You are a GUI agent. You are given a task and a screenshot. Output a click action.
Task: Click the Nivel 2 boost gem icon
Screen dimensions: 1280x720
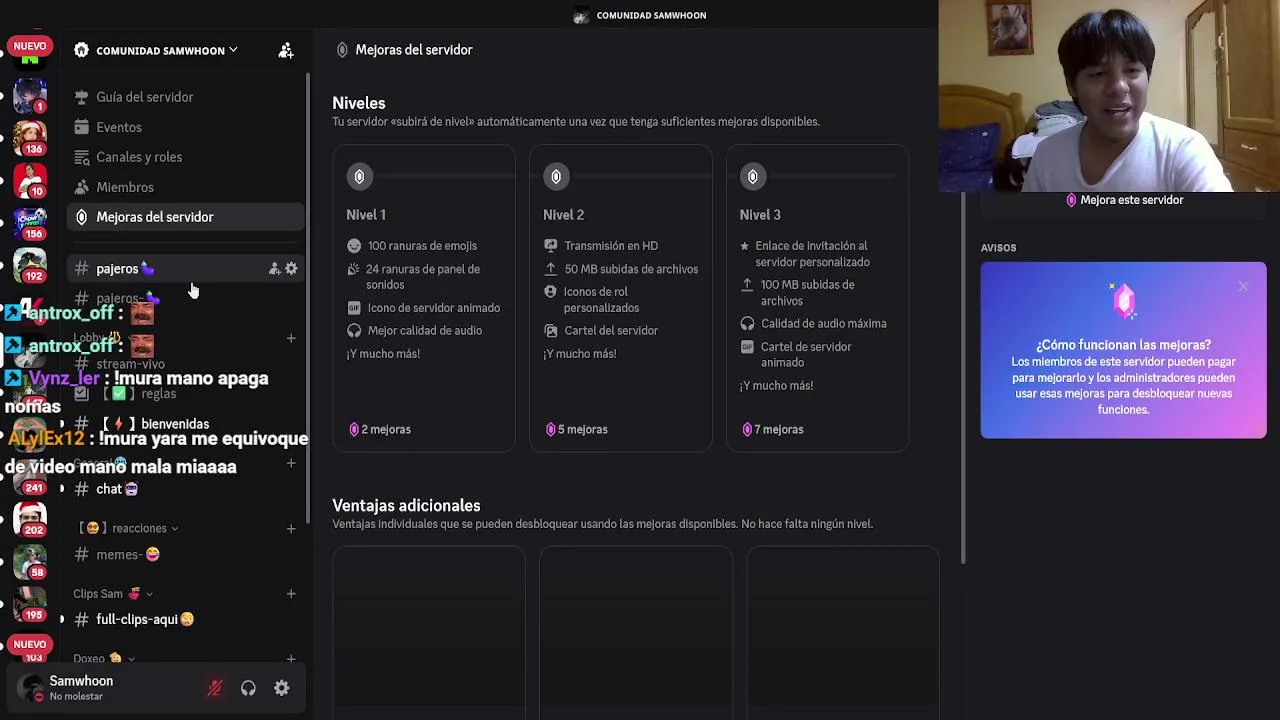[x=556, y=177]
